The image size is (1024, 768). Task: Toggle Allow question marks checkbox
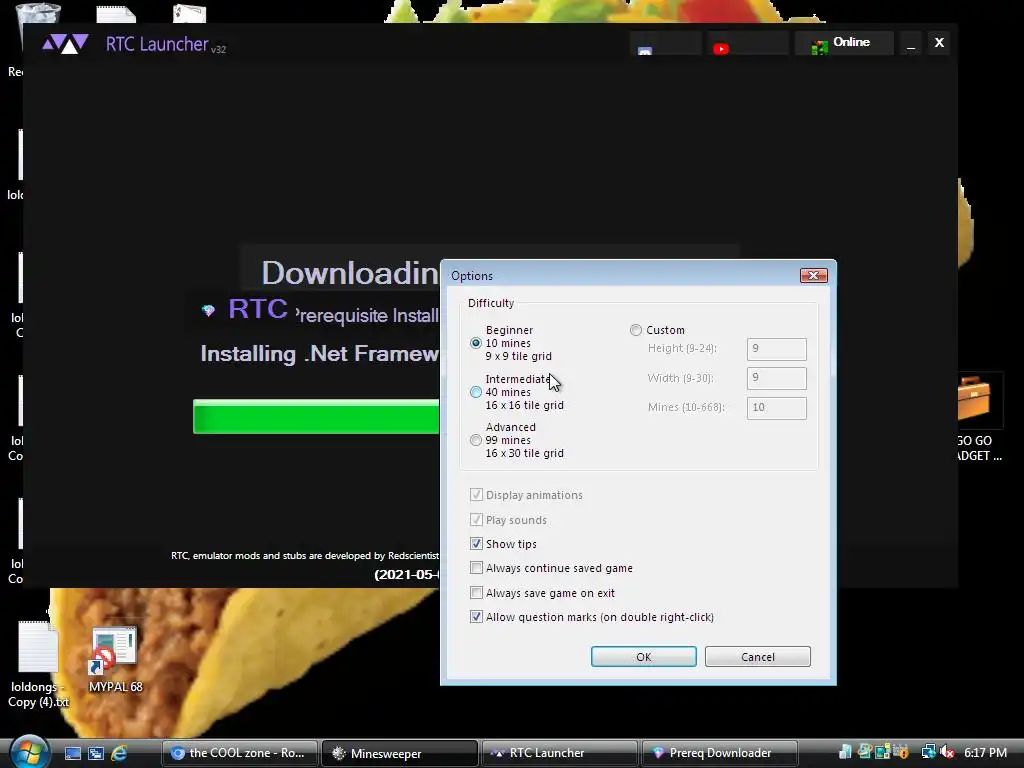(476, 617)
